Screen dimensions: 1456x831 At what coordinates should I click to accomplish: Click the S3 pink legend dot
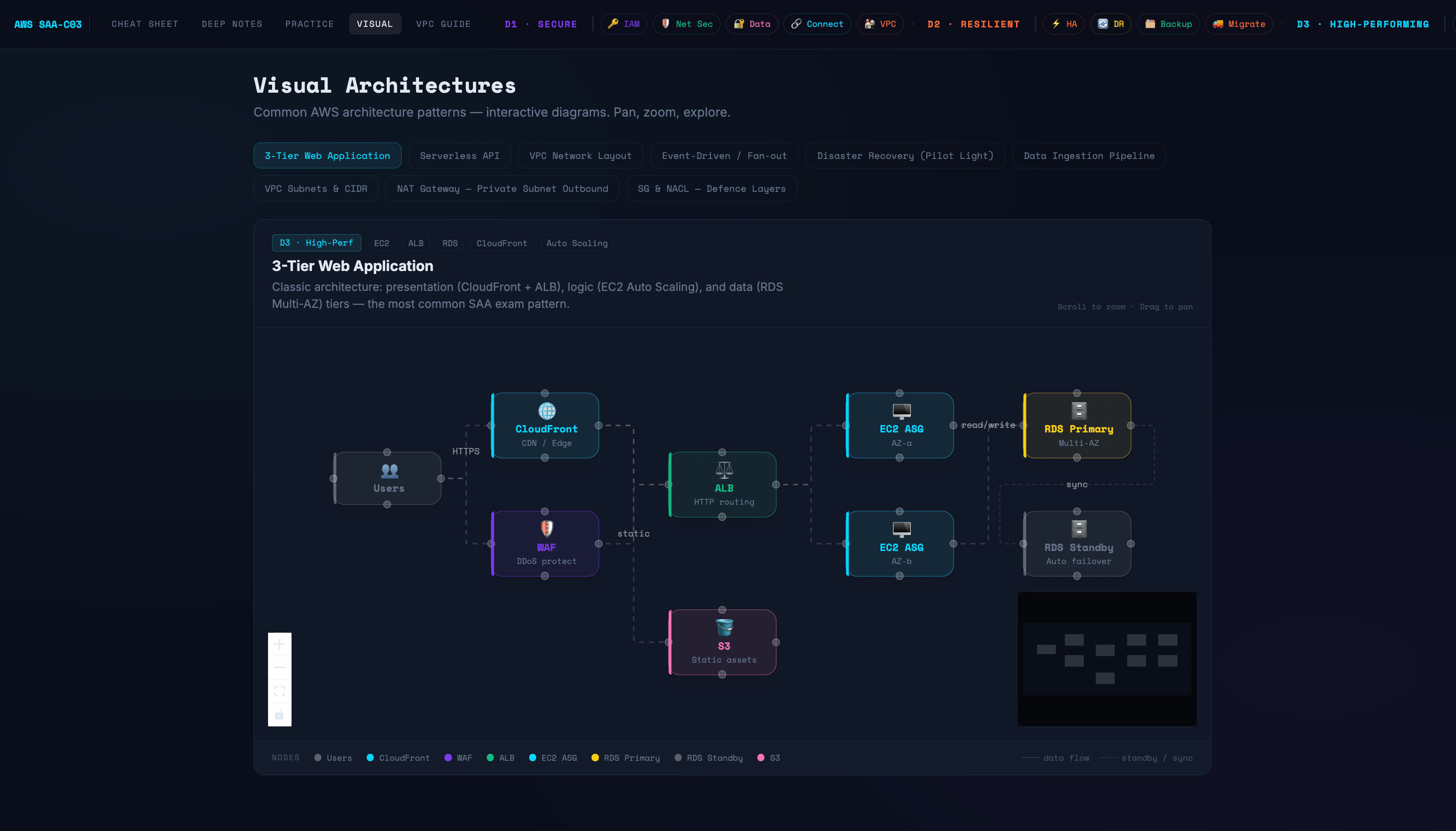tap(761, 757)
